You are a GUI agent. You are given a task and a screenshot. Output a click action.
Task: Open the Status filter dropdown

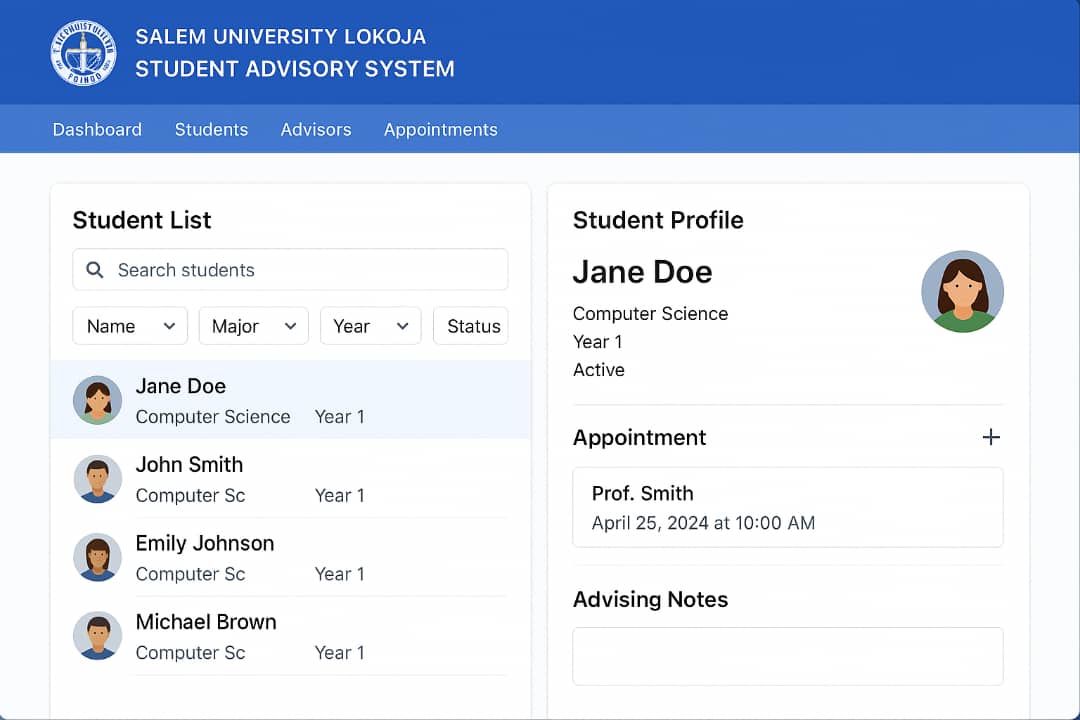click(471, 326)
